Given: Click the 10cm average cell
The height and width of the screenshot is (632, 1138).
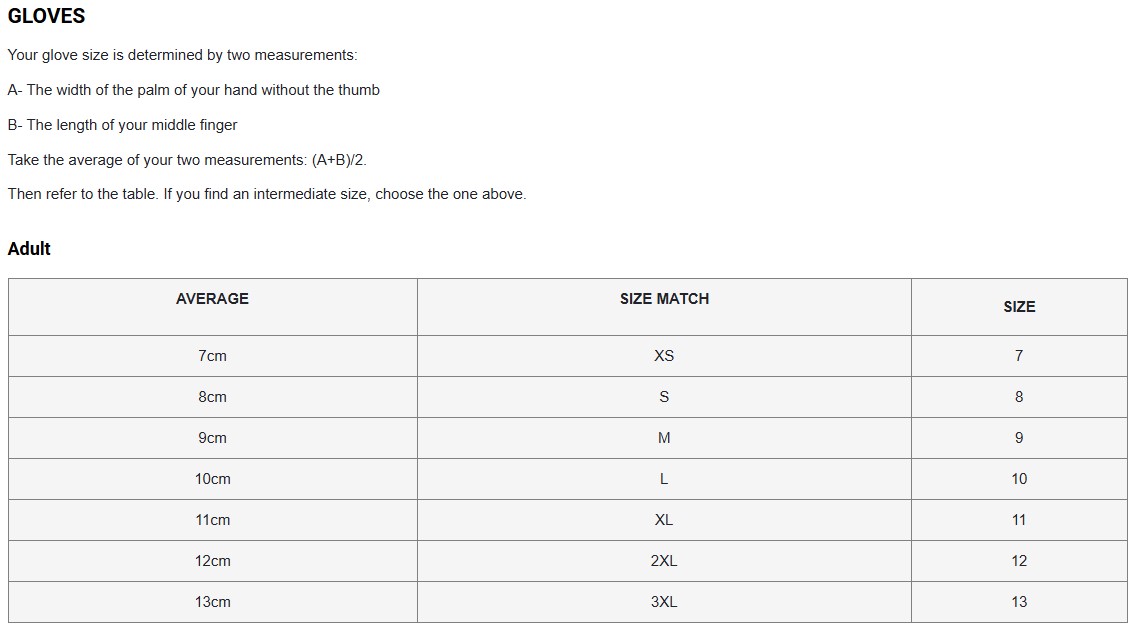Looking at the screenshot, I should tap(213, 479).
